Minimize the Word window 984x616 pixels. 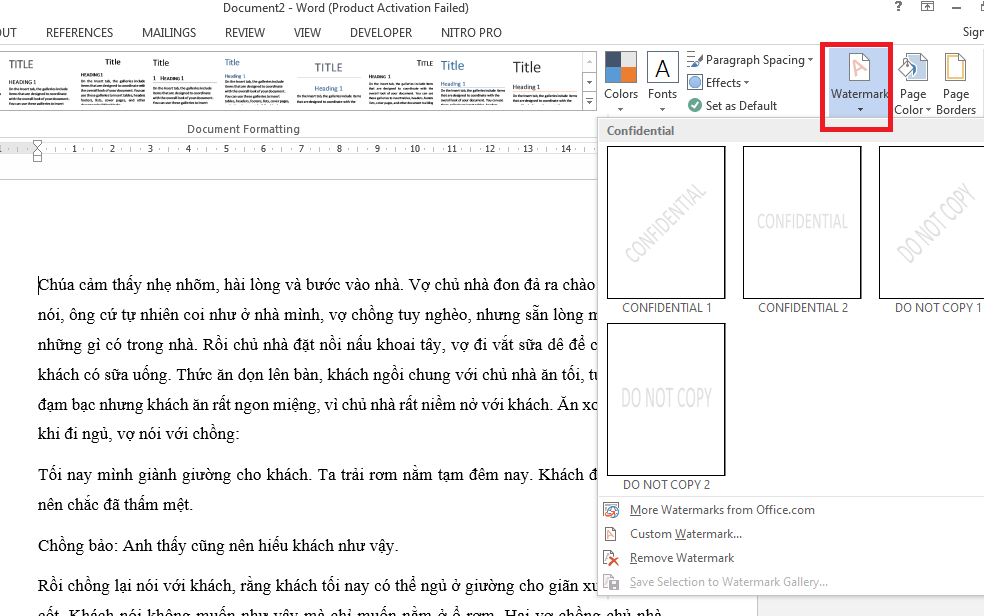[x=956, y=8]
